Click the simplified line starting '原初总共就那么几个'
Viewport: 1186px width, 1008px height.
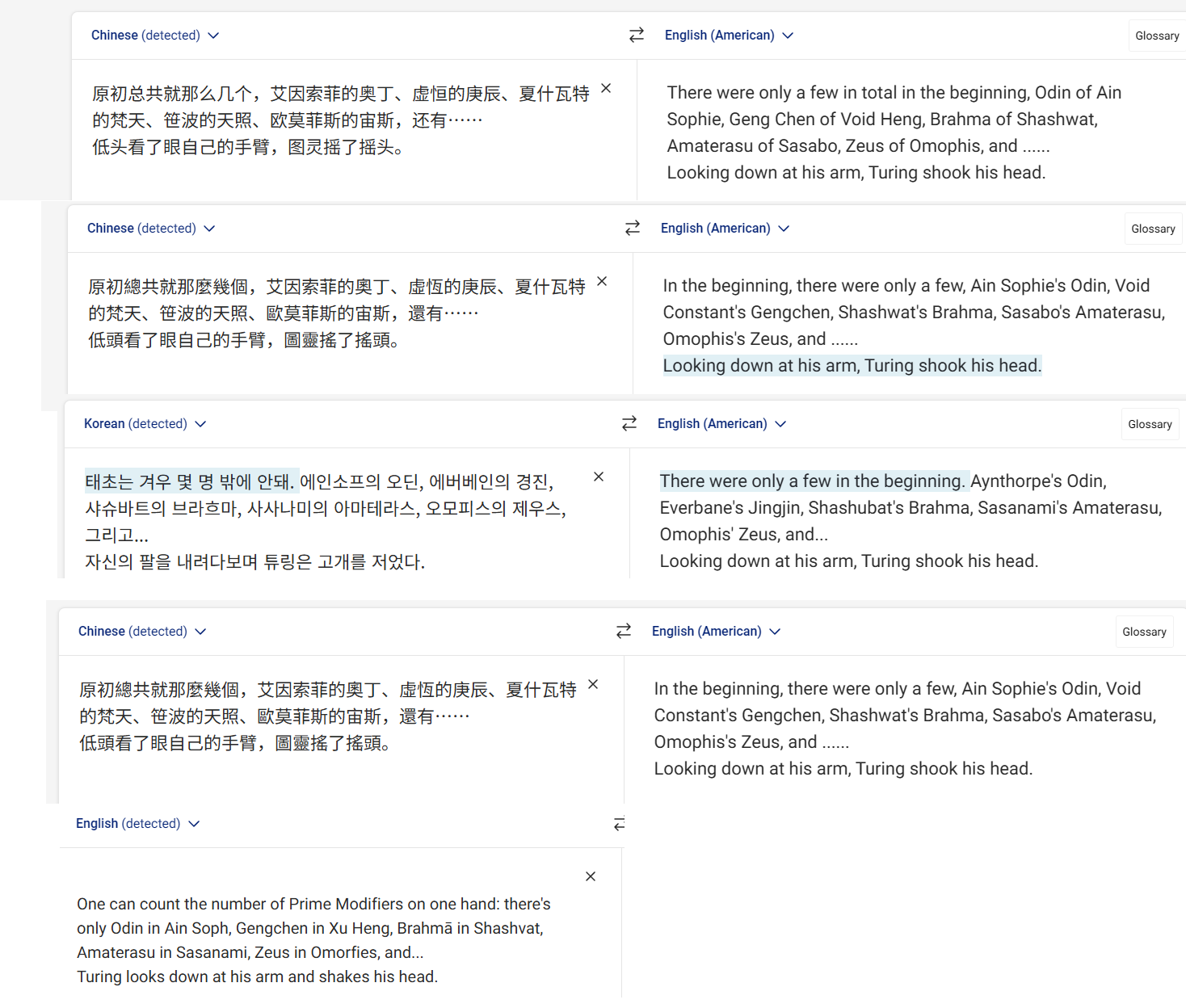340,94
